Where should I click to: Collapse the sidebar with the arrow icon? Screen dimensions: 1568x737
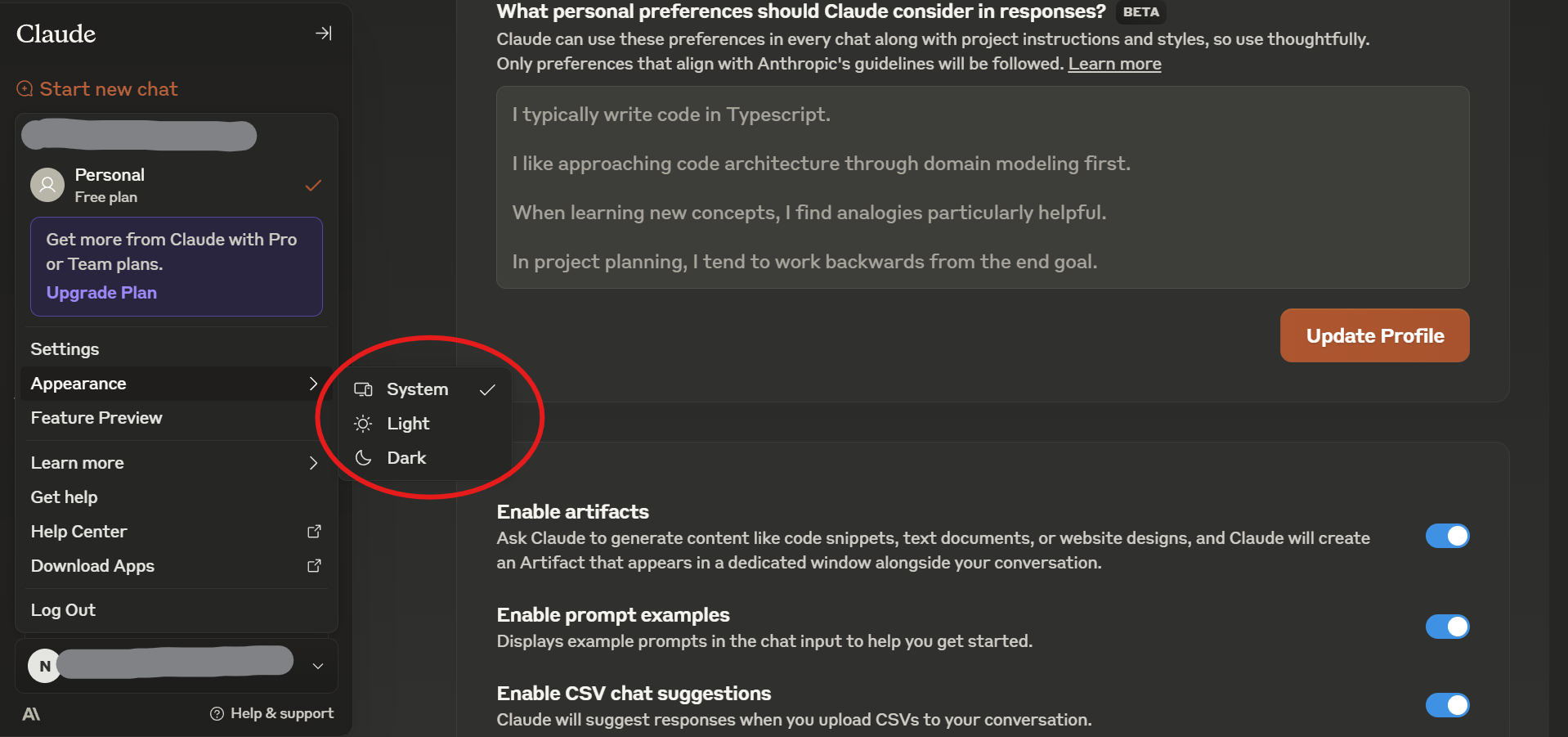[323, 33]
